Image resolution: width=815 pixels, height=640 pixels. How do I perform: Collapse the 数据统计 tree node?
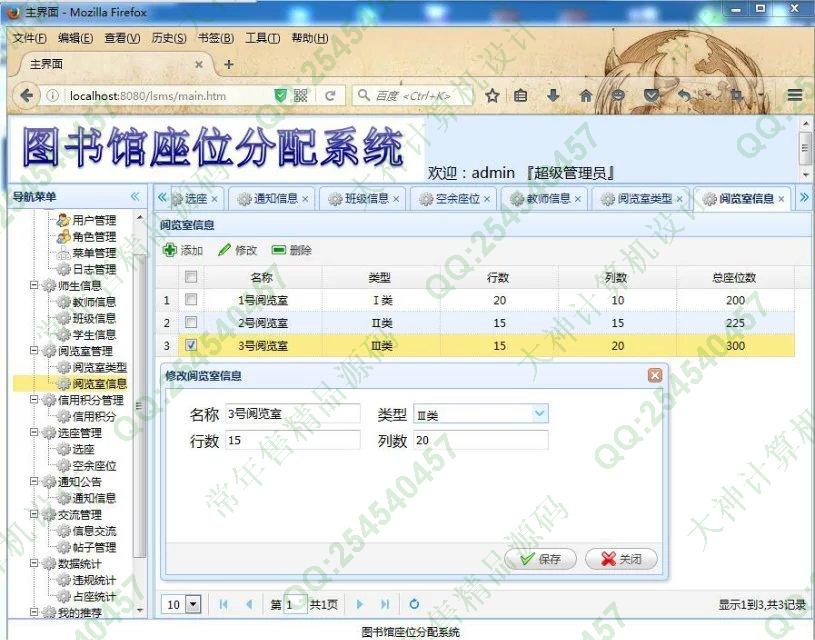coord(34,563)
